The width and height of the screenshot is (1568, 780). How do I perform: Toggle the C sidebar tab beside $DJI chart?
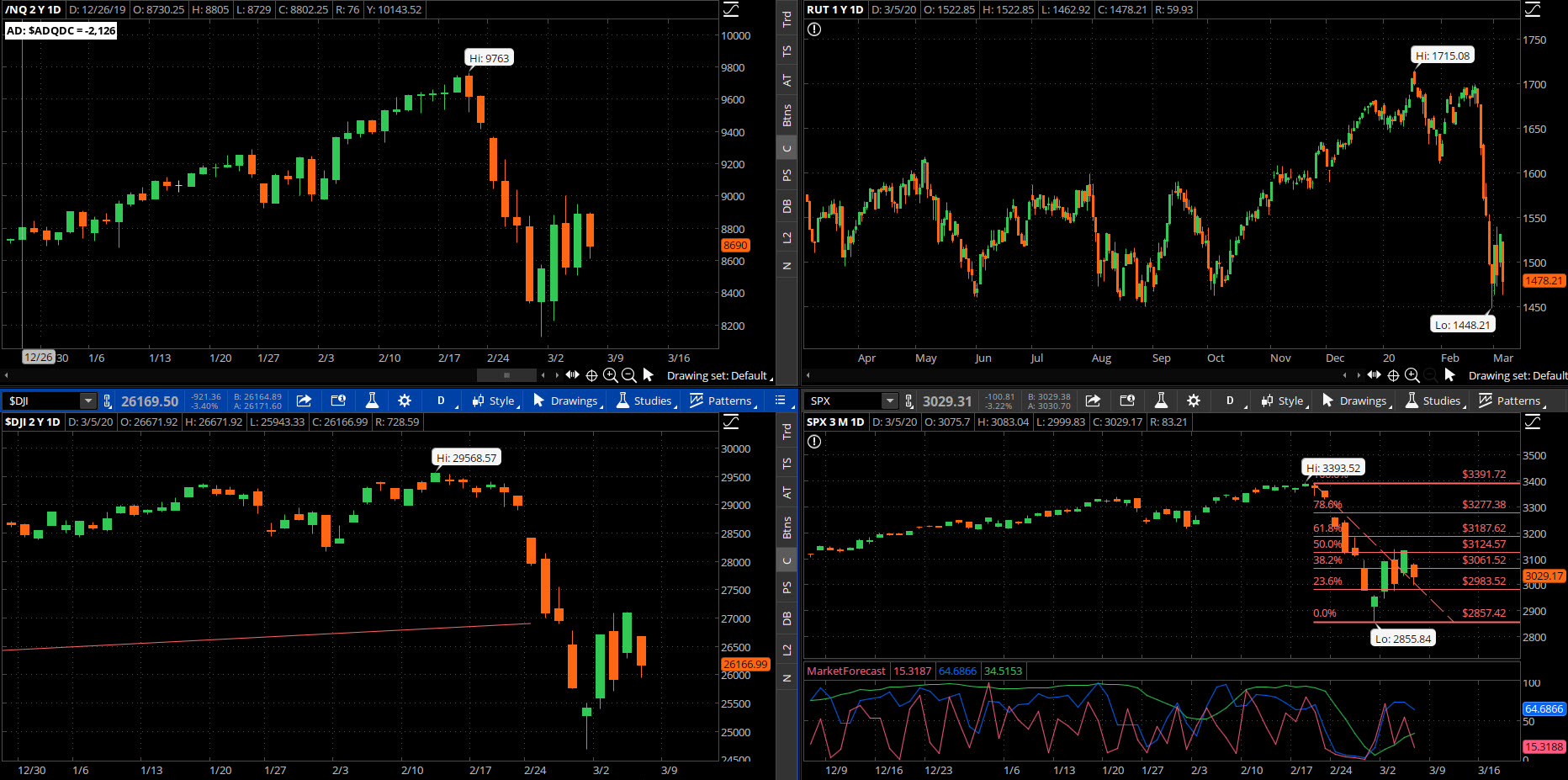point(787,560)
